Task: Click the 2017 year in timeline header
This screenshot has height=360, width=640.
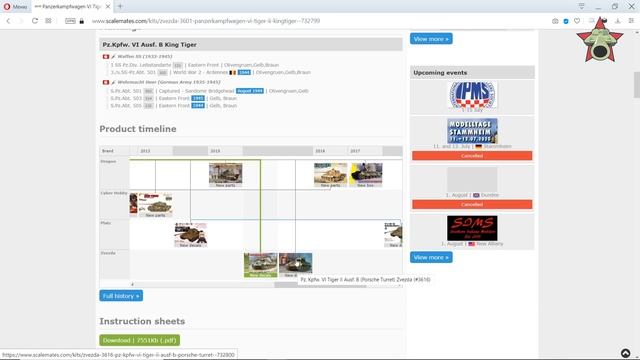Action: coord(355,151)
